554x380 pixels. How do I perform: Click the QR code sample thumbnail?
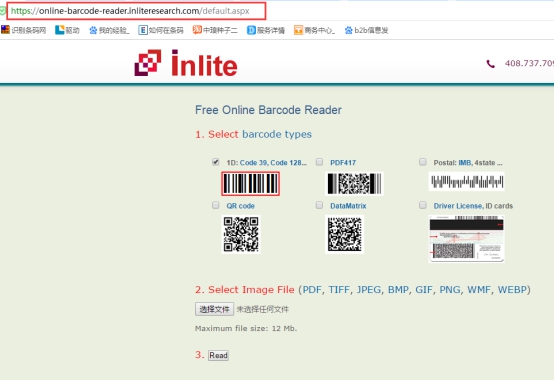[x=241, y=234]
